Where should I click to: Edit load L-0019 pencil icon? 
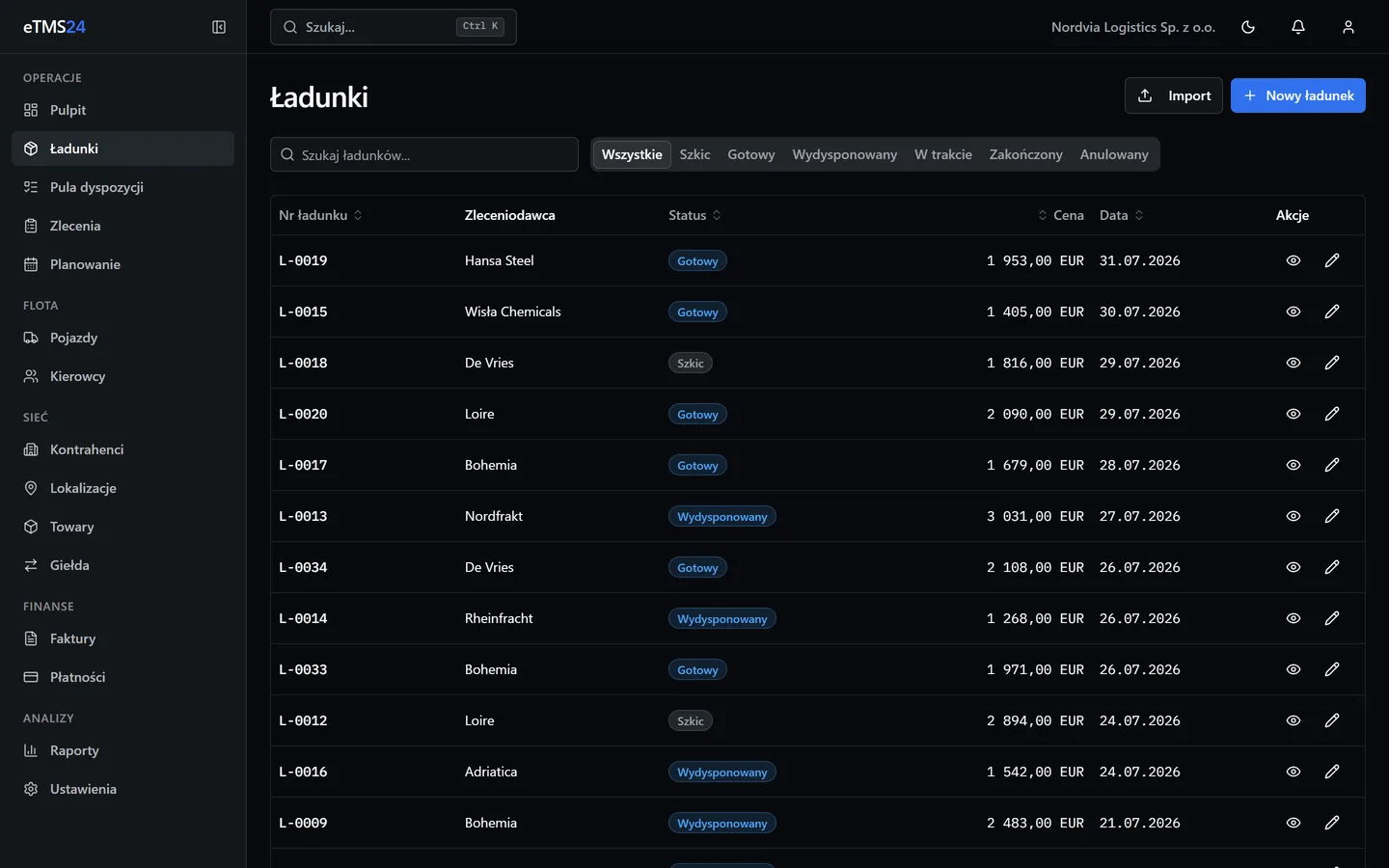[1332, 260]
